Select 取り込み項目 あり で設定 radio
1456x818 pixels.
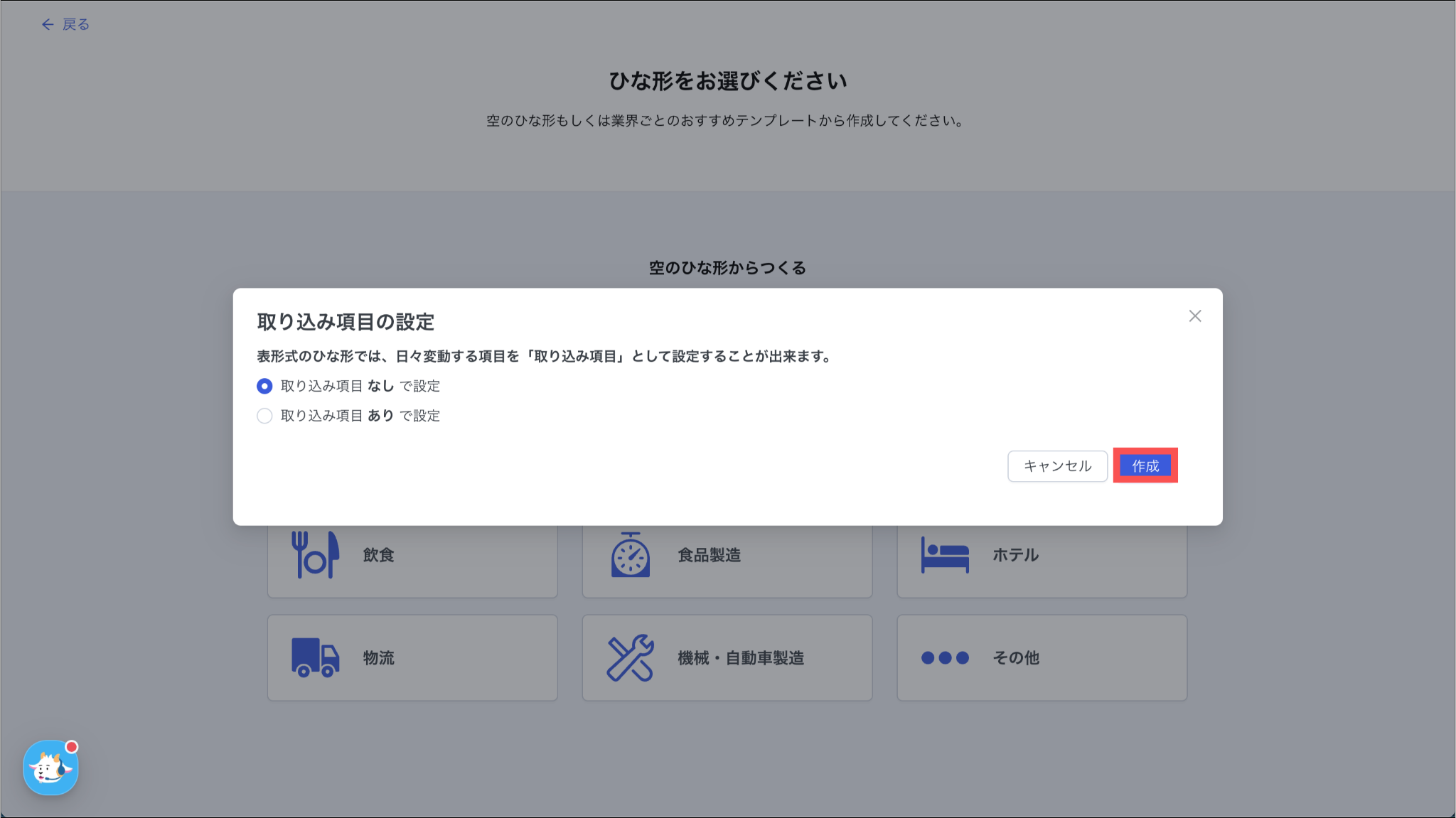pos(264,416)
